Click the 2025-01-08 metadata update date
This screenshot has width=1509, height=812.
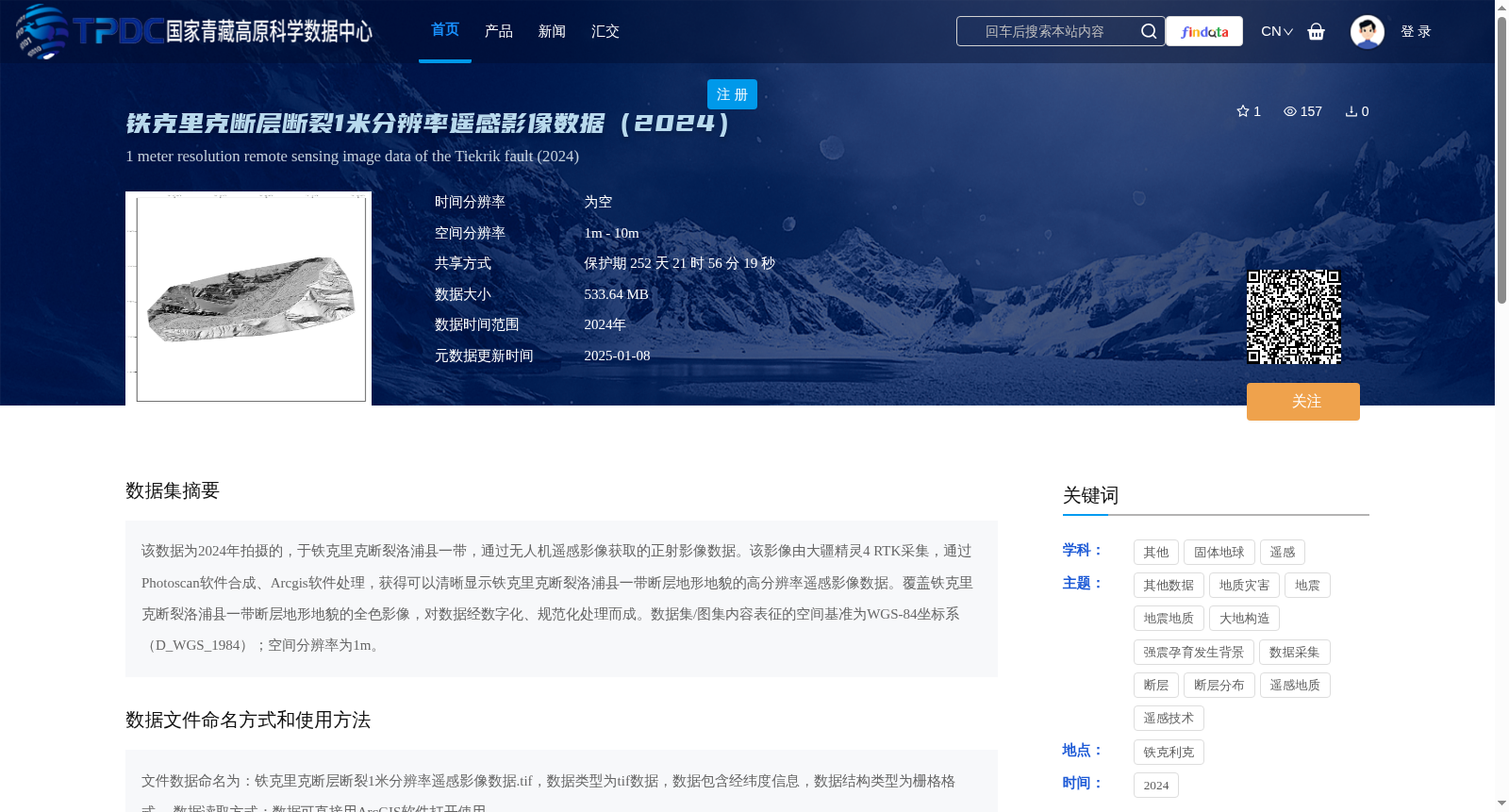[617, 356]
